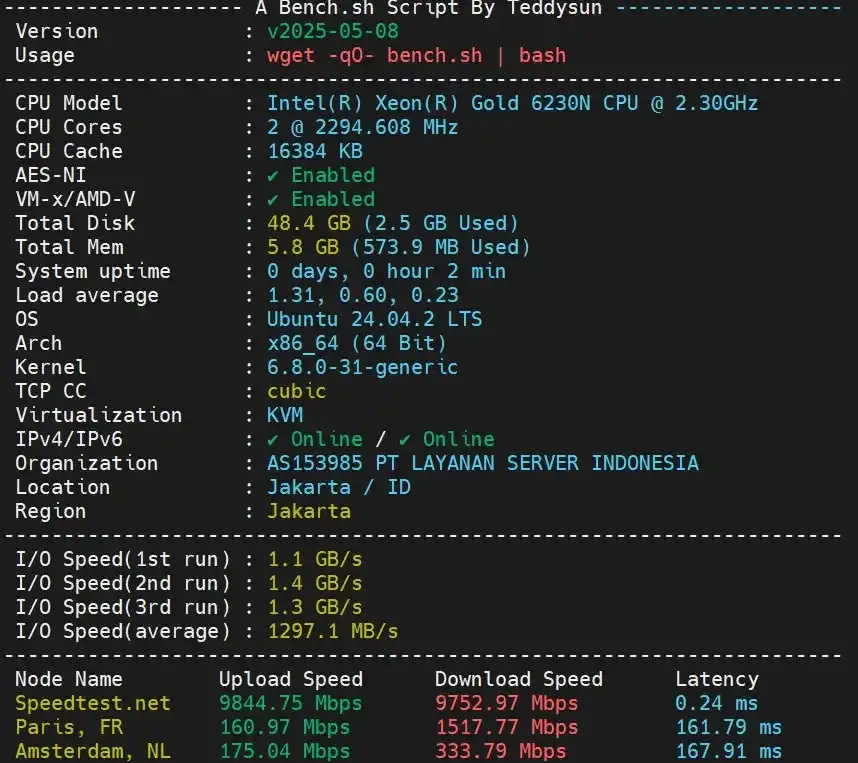Click the Region value Jakarta
The image size is (858, 763).
point(309,512)
